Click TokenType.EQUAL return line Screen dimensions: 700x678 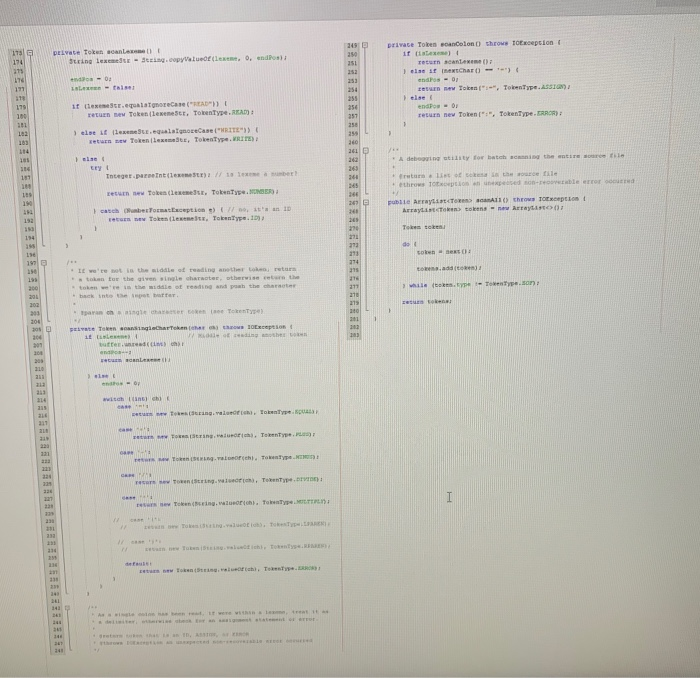[224, 413]
